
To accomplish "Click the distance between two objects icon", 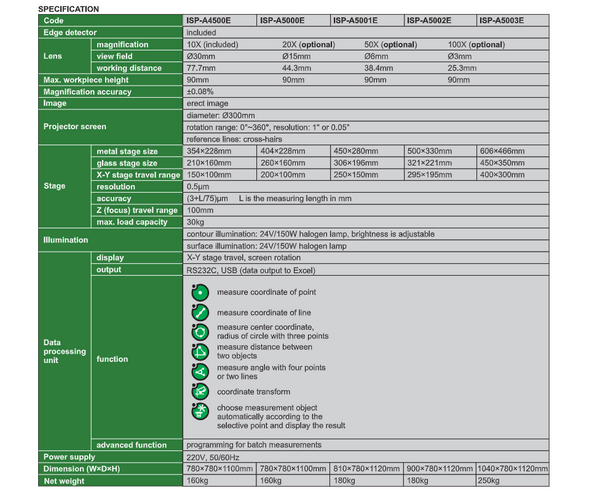I will pos(200,352).
